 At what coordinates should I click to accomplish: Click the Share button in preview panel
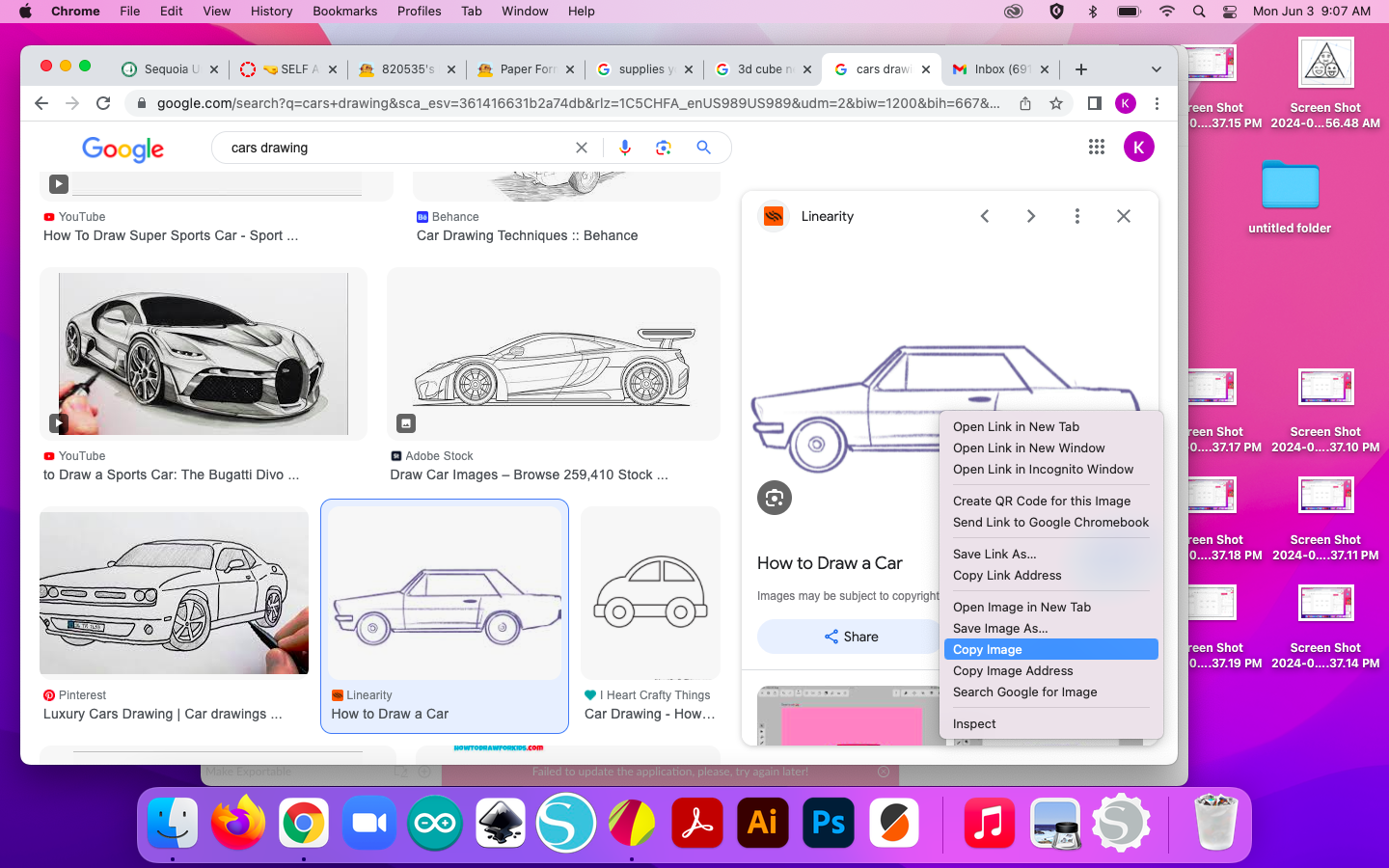click(851, 637)
